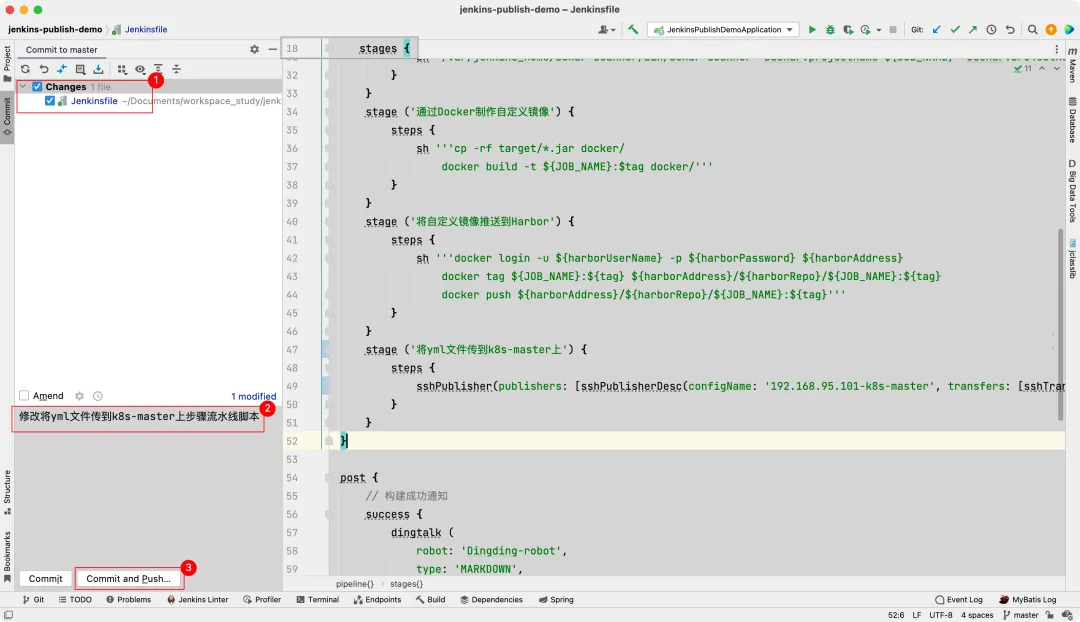The image size is (1080, 622).
Task: Update project via Git blue arrow
Action: [x=937, y=30]
